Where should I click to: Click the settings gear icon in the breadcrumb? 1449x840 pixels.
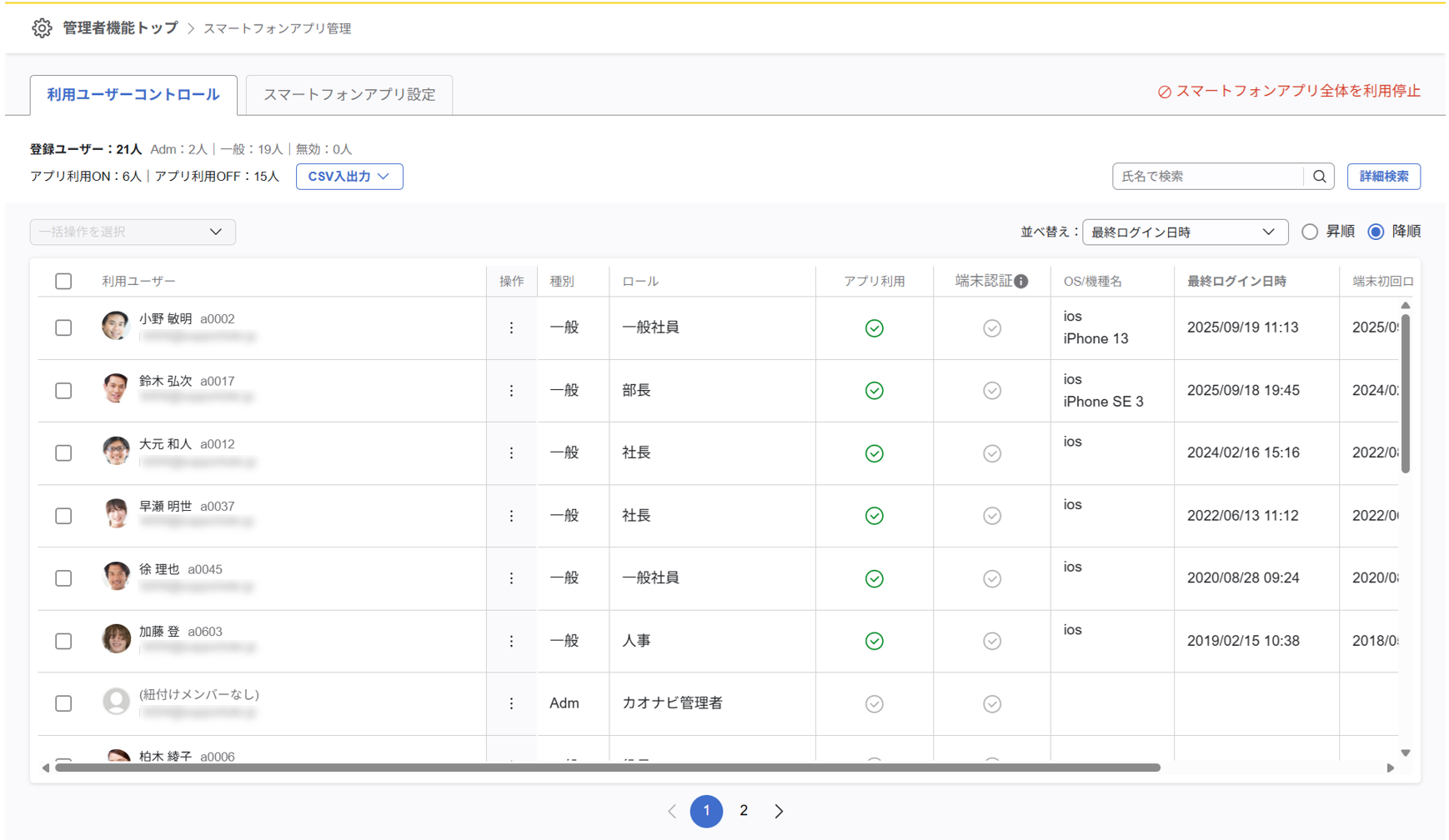point(42,28)
